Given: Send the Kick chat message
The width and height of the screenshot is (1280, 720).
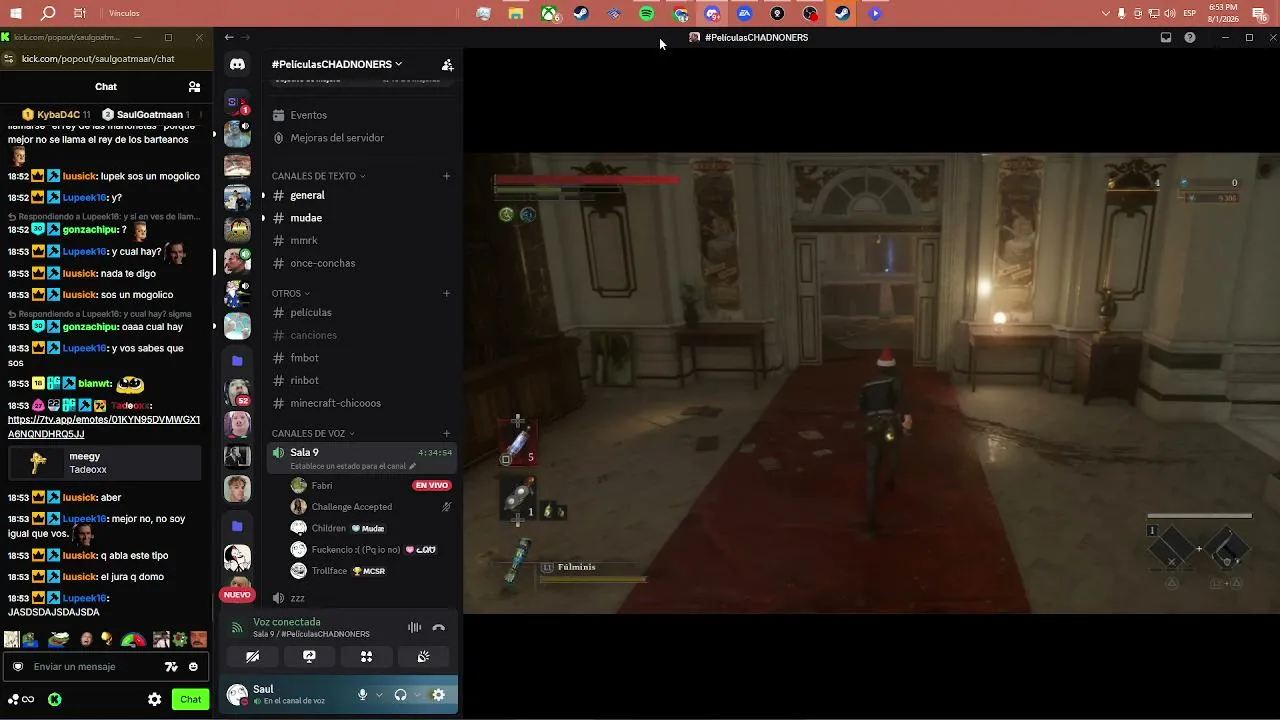Looking at the screenshot, I should pos(191,700).
